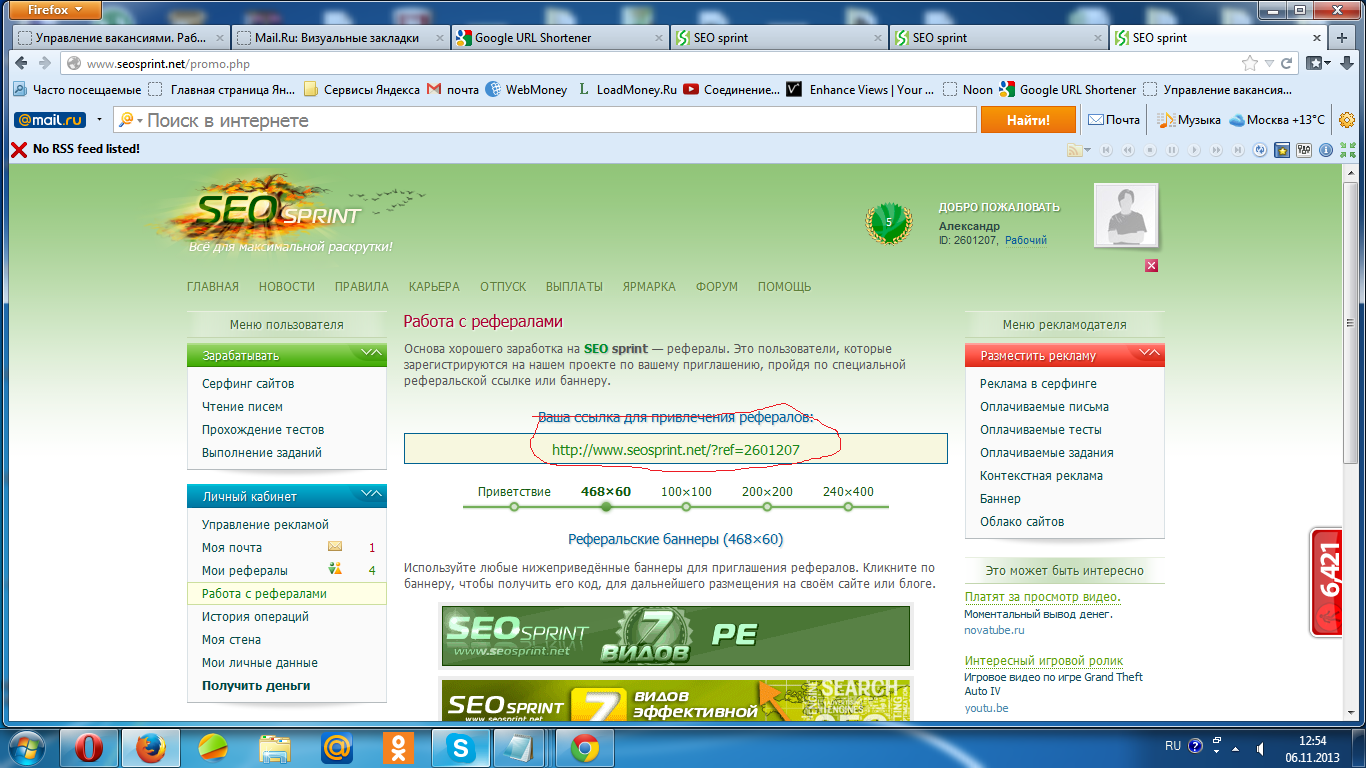
Task: Open the RSS feed list dropdown arrow
Action: coord(1089,150)
